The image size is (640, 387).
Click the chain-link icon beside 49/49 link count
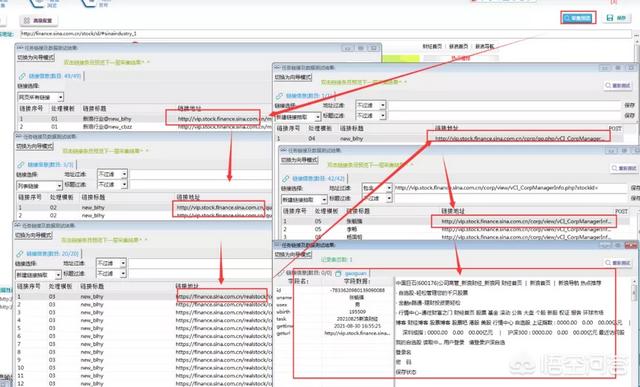[22, 76]
